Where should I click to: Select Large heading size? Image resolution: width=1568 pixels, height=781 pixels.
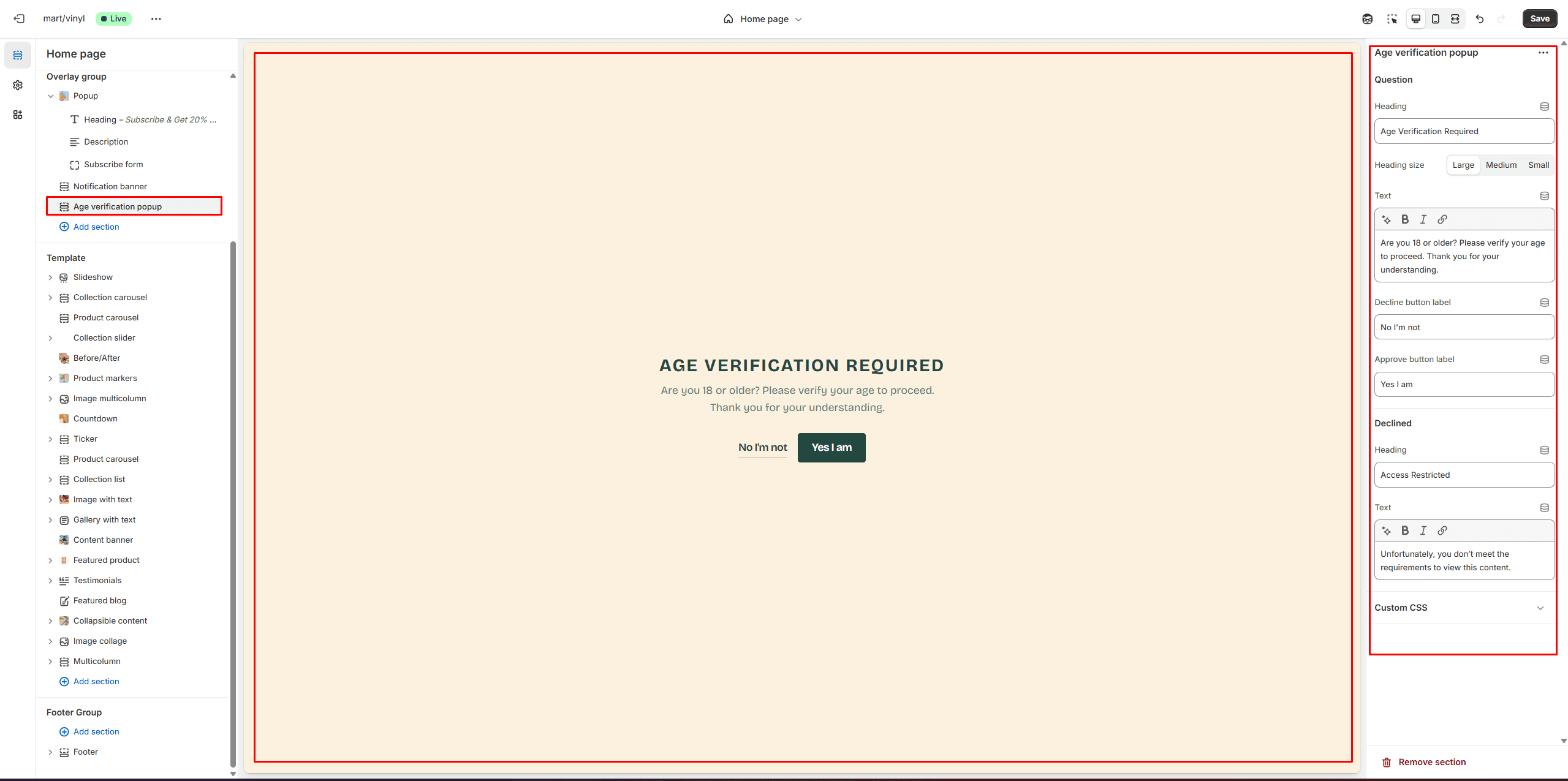tap(1463, 165)
